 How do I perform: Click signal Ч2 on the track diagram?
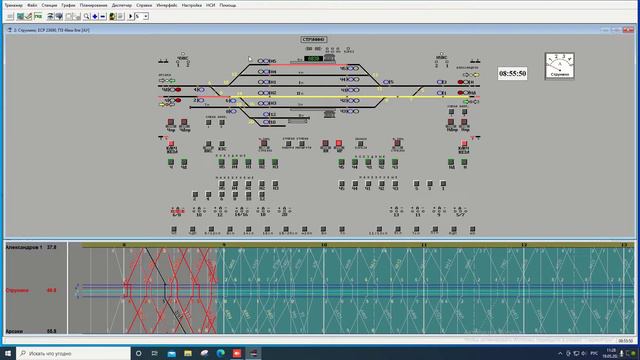(x=350, y=100)
